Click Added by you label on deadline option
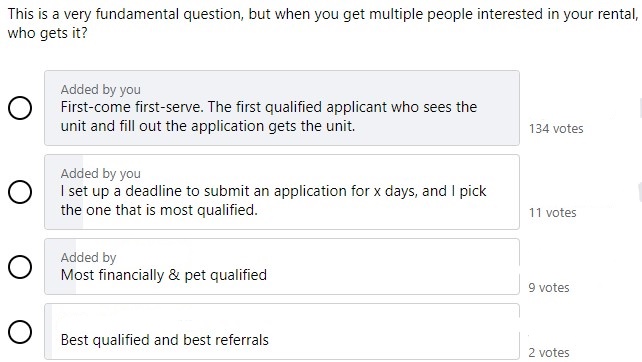Image resolution: width=642 pixels, height=362 pixels. pyautogui.click(x=101, y=173)
